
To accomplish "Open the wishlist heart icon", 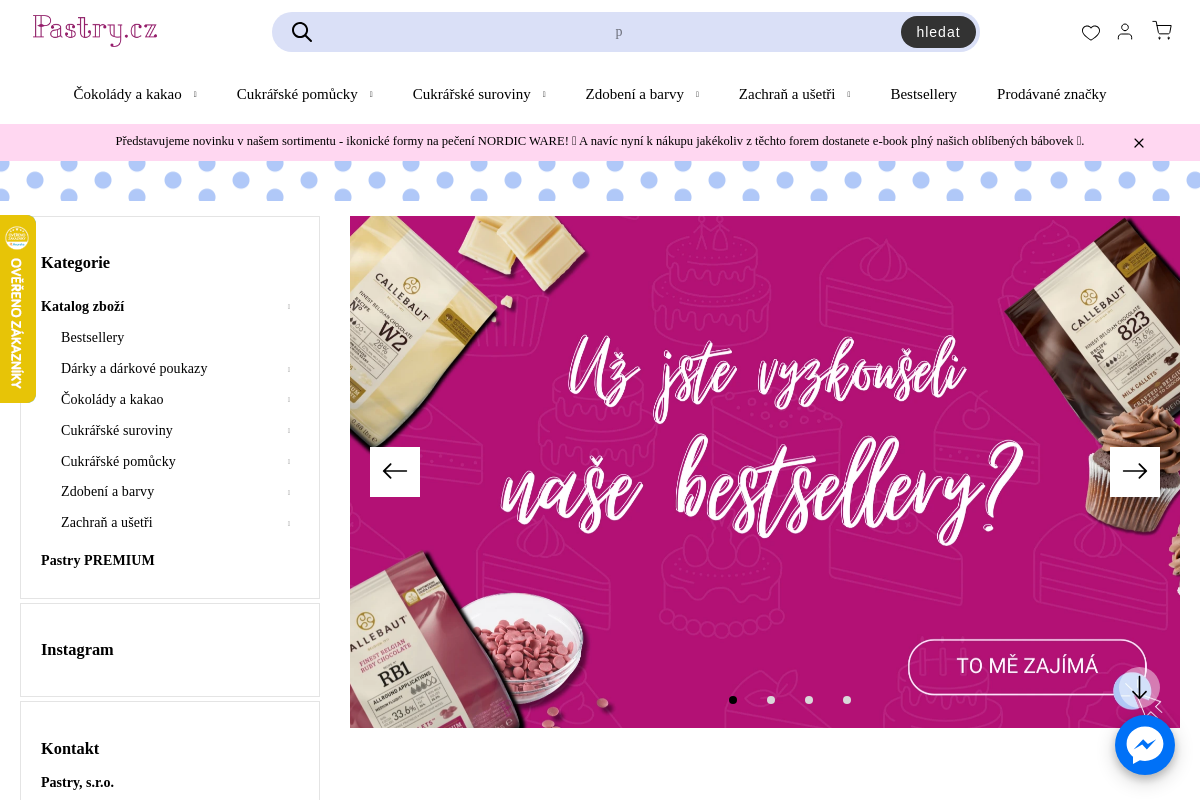I will coord(1091,32).
